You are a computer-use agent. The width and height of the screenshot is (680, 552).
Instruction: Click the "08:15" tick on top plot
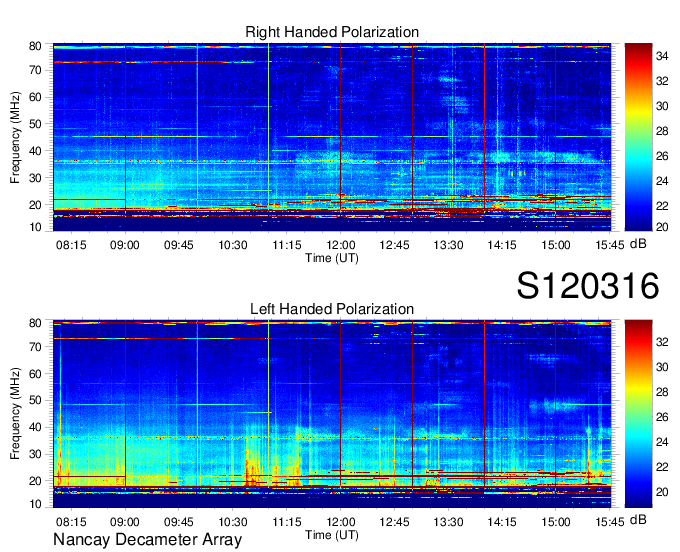point(71,245)
